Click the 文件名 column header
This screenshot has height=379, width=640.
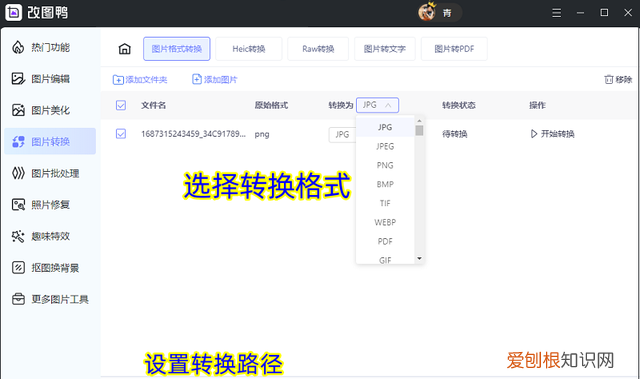(153, 105)
